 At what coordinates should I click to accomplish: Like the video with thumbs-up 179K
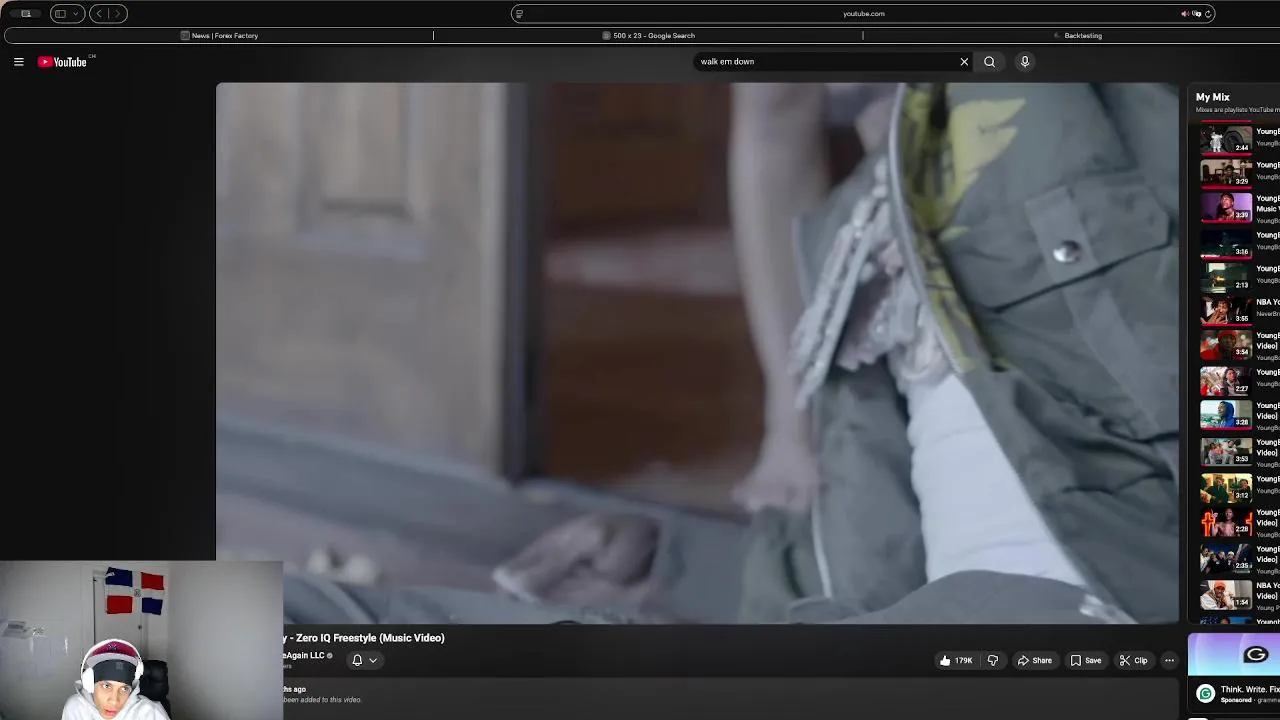click(x=956, y=661)
